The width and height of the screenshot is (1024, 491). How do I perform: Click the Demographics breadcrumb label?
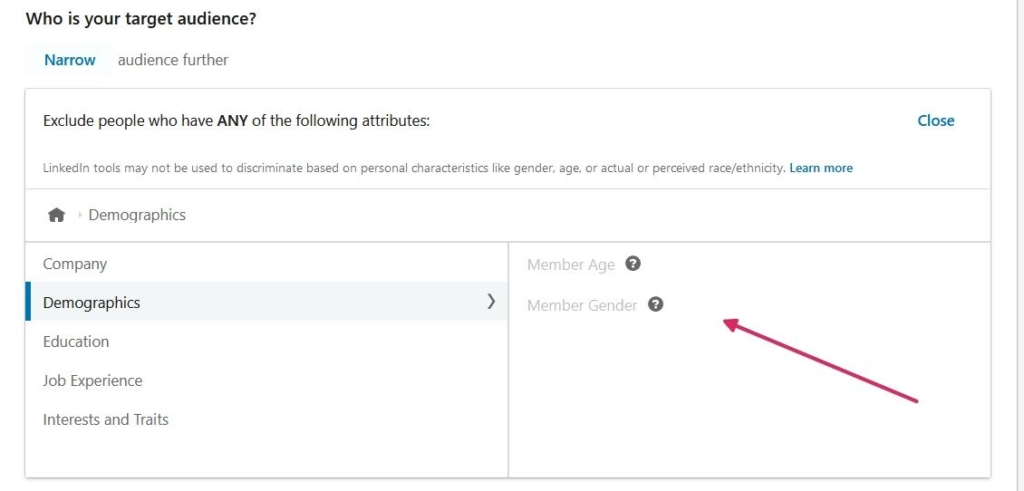(x=137, y=215)
